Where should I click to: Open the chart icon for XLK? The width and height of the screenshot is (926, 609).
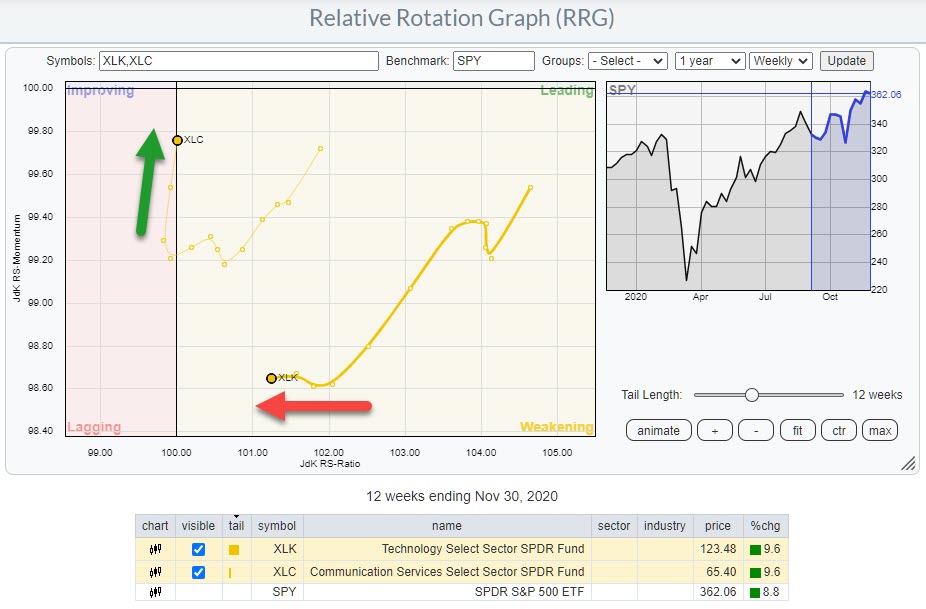pos(155,550)
